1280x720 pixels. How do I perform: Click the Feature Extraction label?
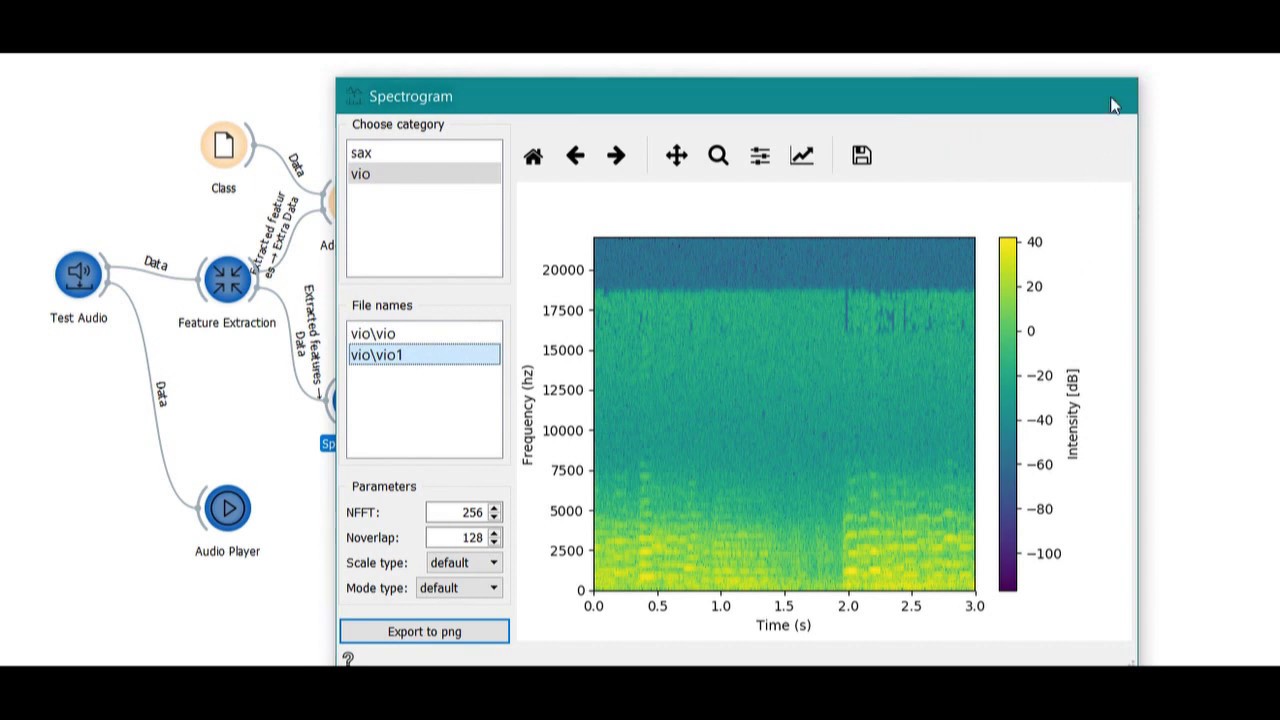[227, 323]
